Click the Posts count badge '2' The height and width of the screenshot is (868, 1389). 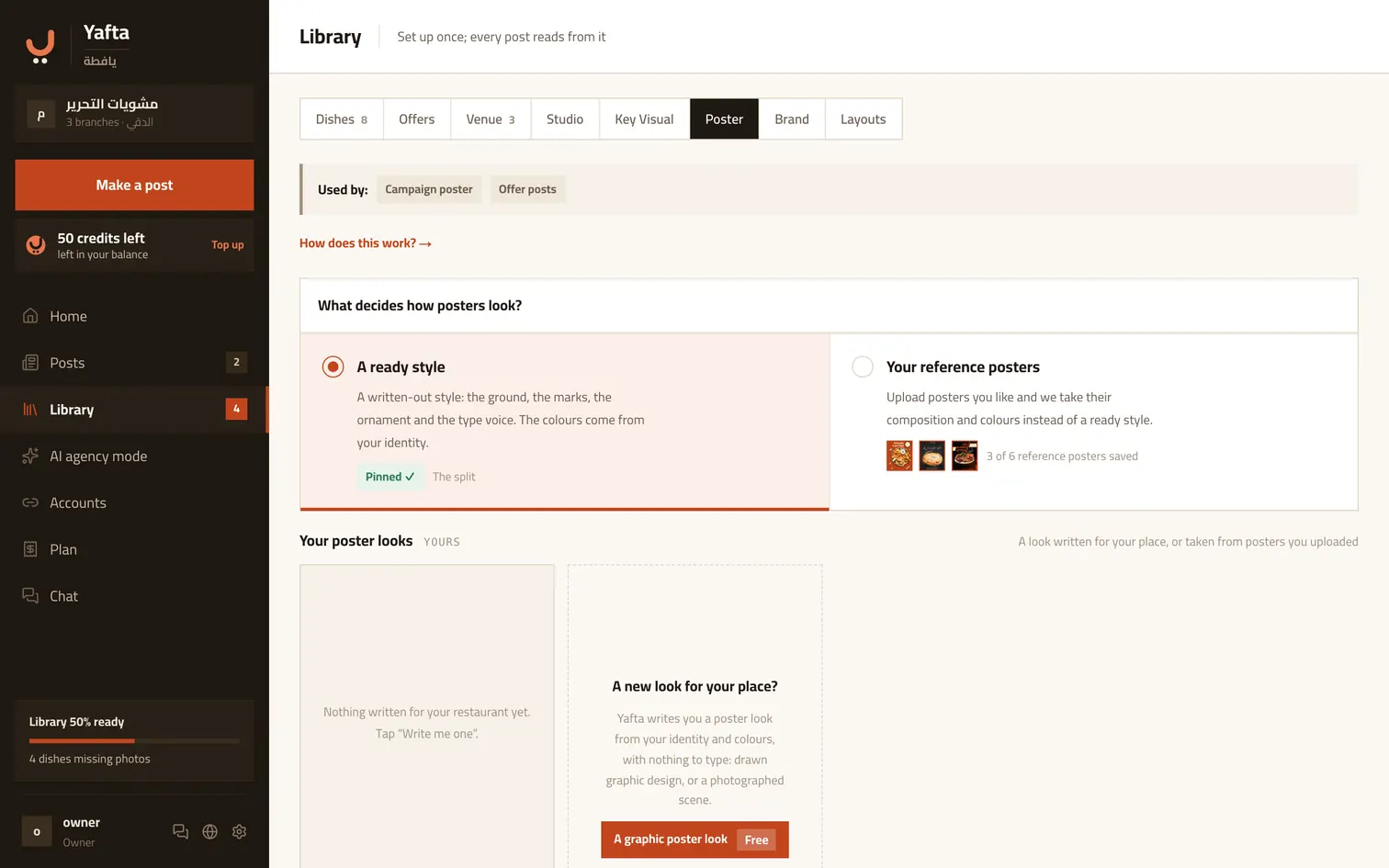[236, 362]
